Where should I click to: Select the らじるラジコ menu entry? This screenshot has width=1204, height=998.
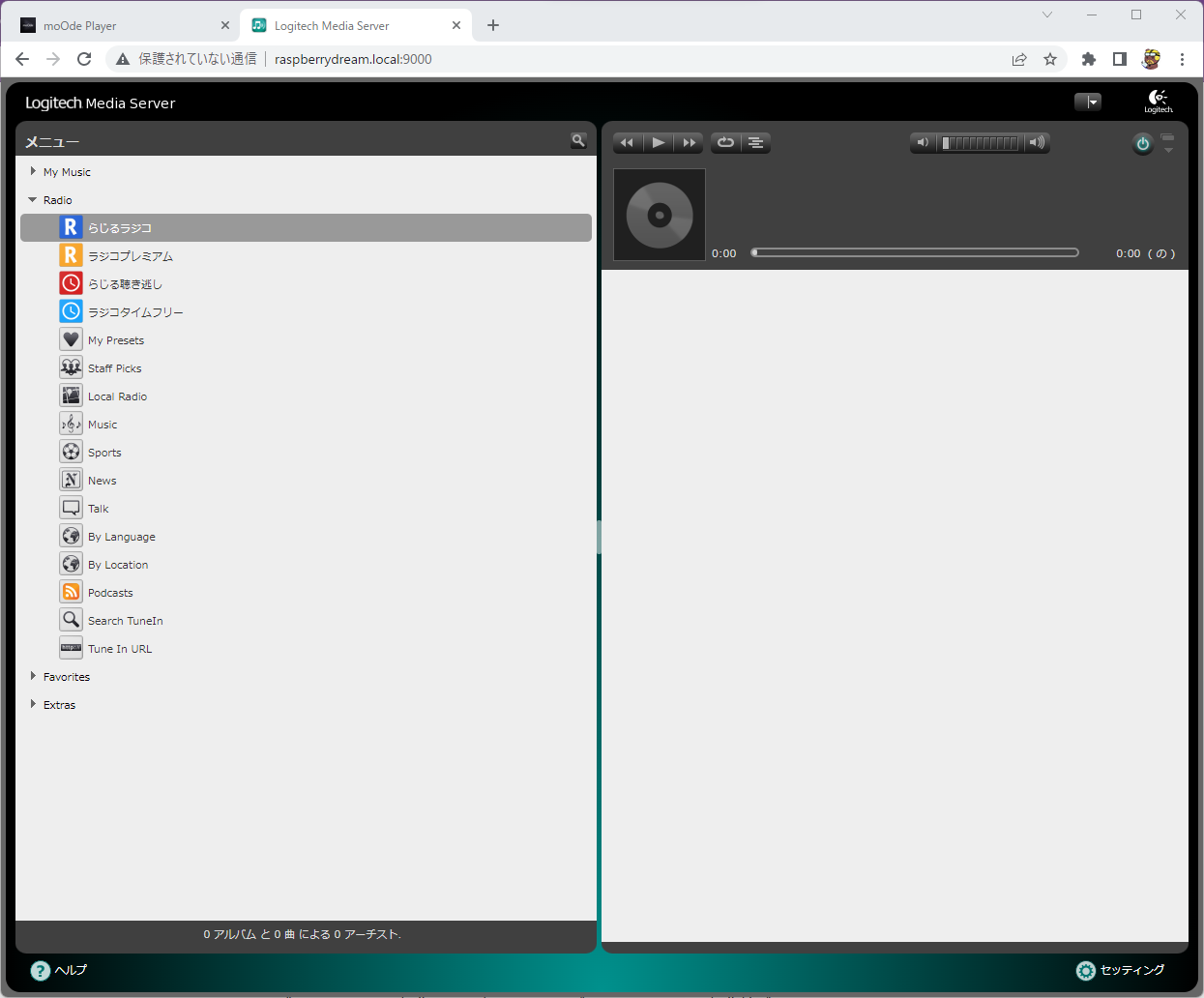[306, 227]
